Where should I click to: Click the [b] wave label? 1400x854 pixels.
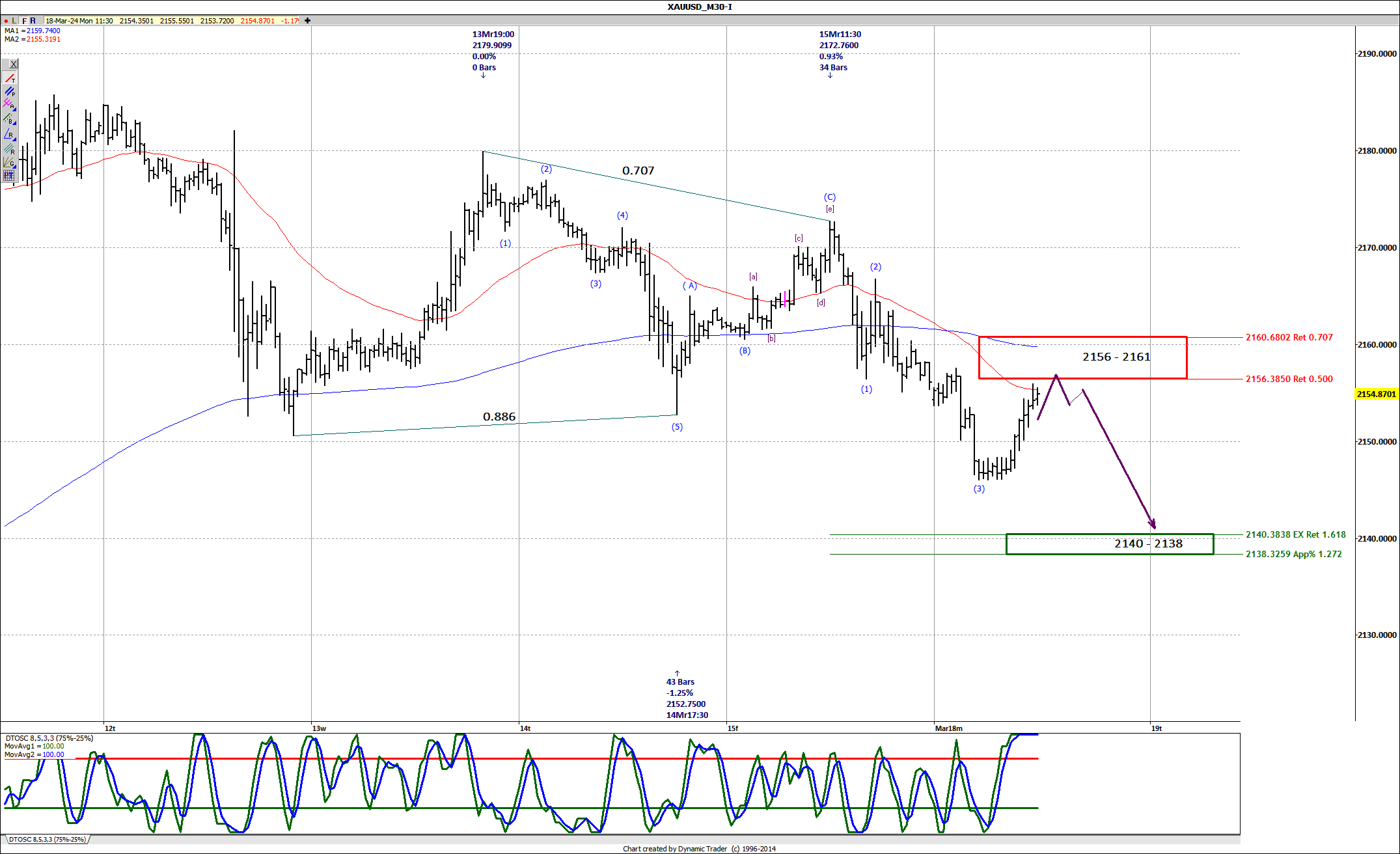(771, 338)
